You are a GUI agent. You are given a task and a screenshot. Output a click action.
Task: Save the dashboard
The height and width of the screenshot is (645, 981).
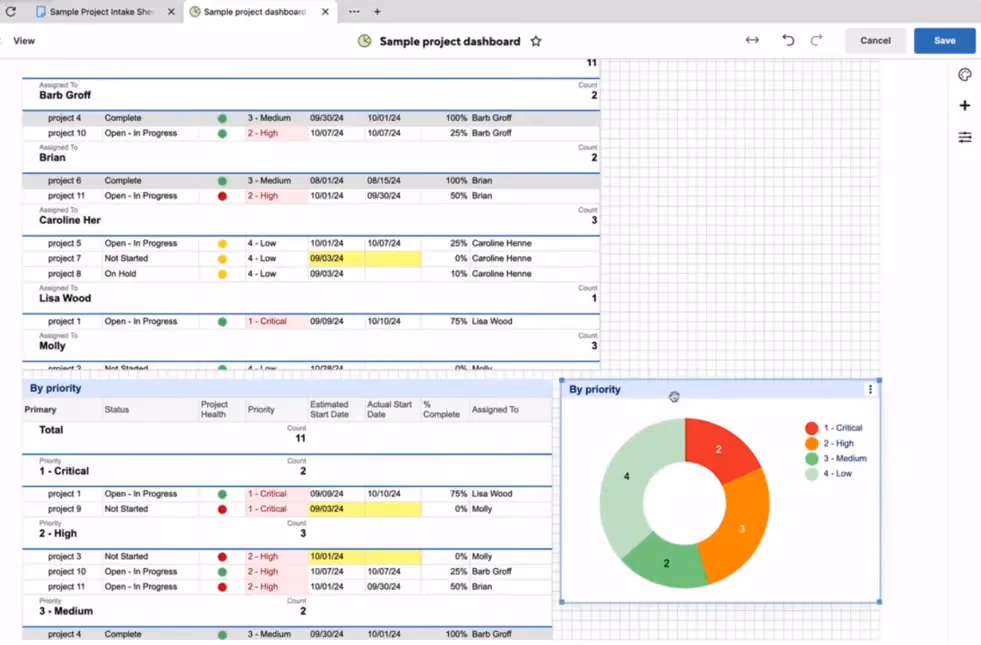tap(944, 41)
